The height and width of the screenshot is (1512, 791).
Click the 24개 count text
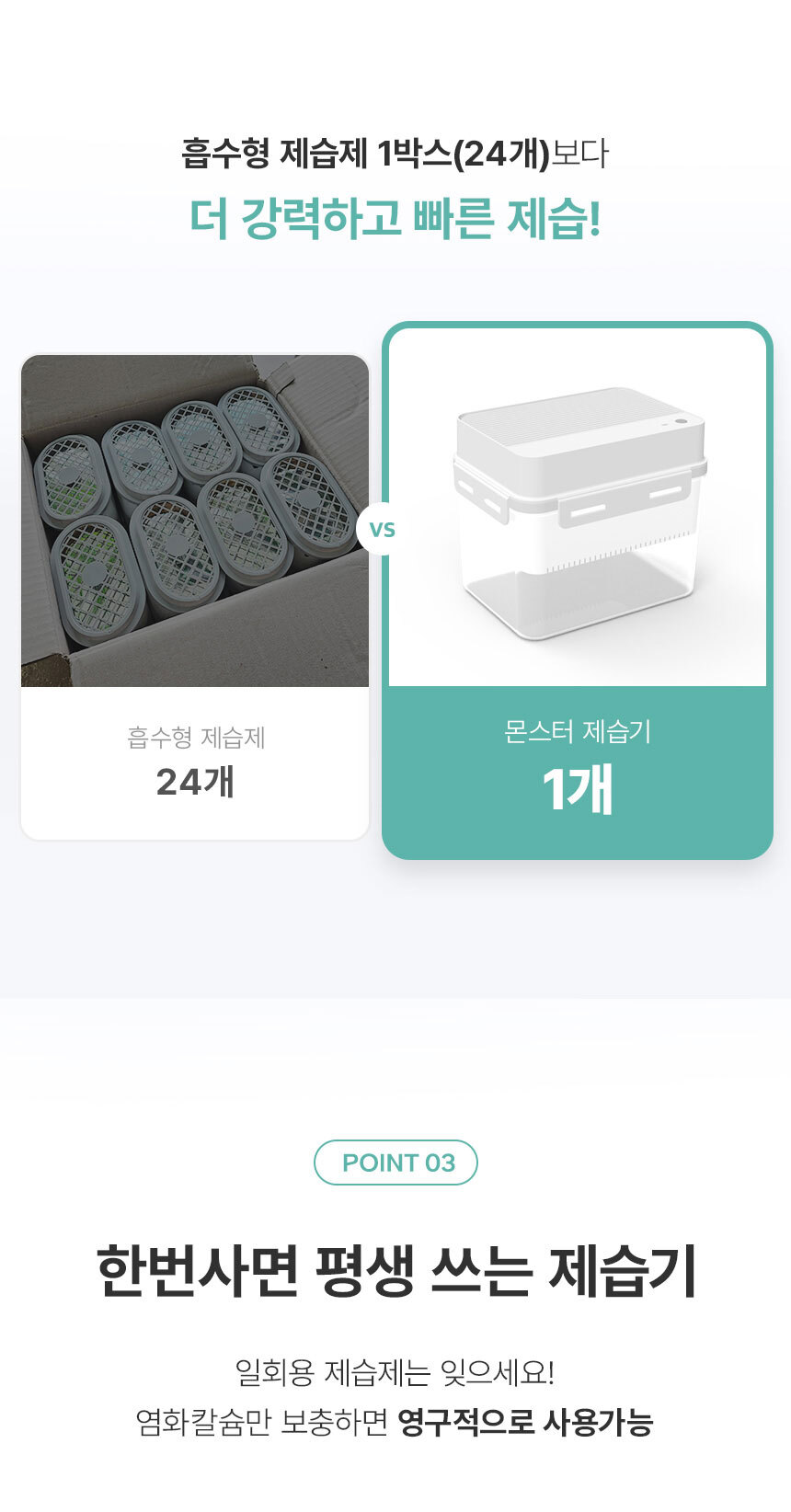click(x=195, y=782)
